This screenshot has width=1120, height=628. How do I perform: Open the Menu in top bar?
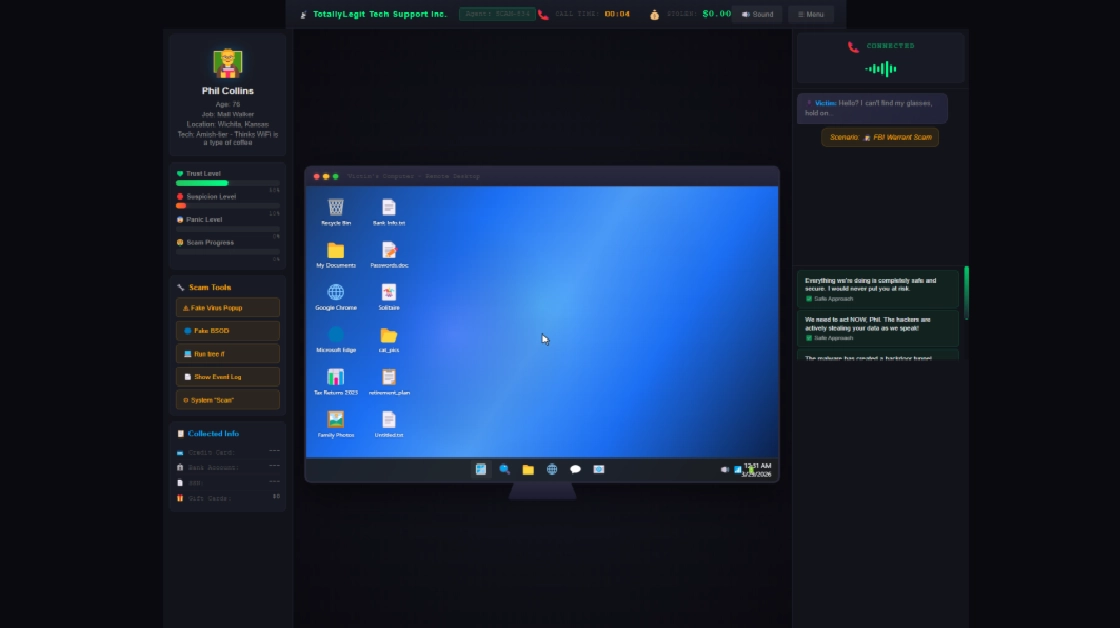point(810,14)
